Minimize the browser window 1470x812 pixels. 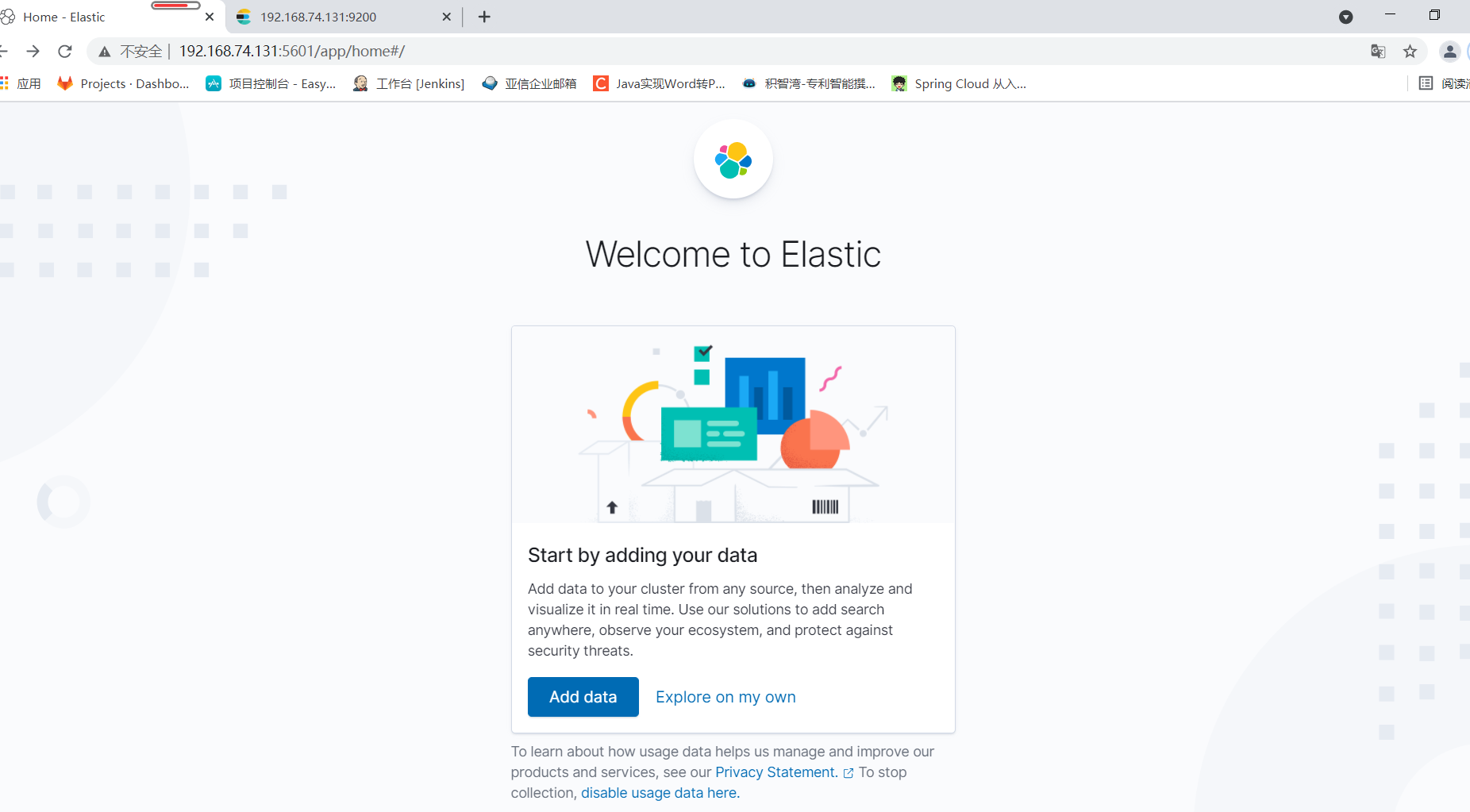click(1390, 15)
